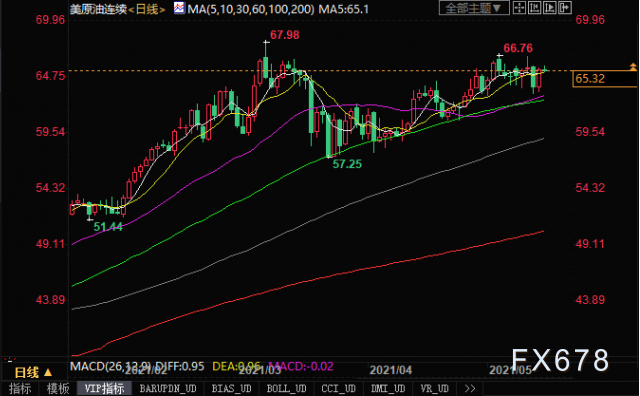Select the VR_UD indicator tab
The image size is (640, 396).
435,389
